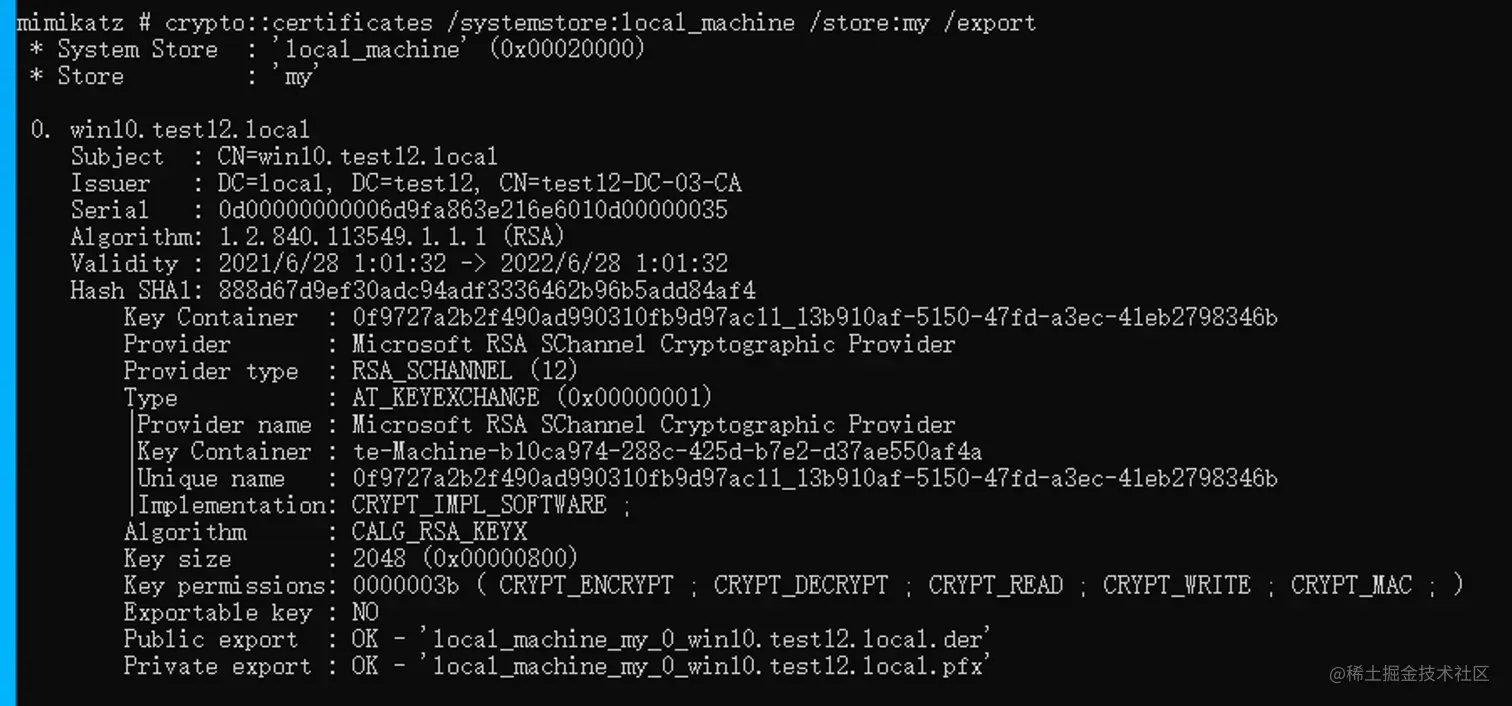Click the Hash SHA1 value
Screen dimensions: 1512x706
[x=487, y=291]
